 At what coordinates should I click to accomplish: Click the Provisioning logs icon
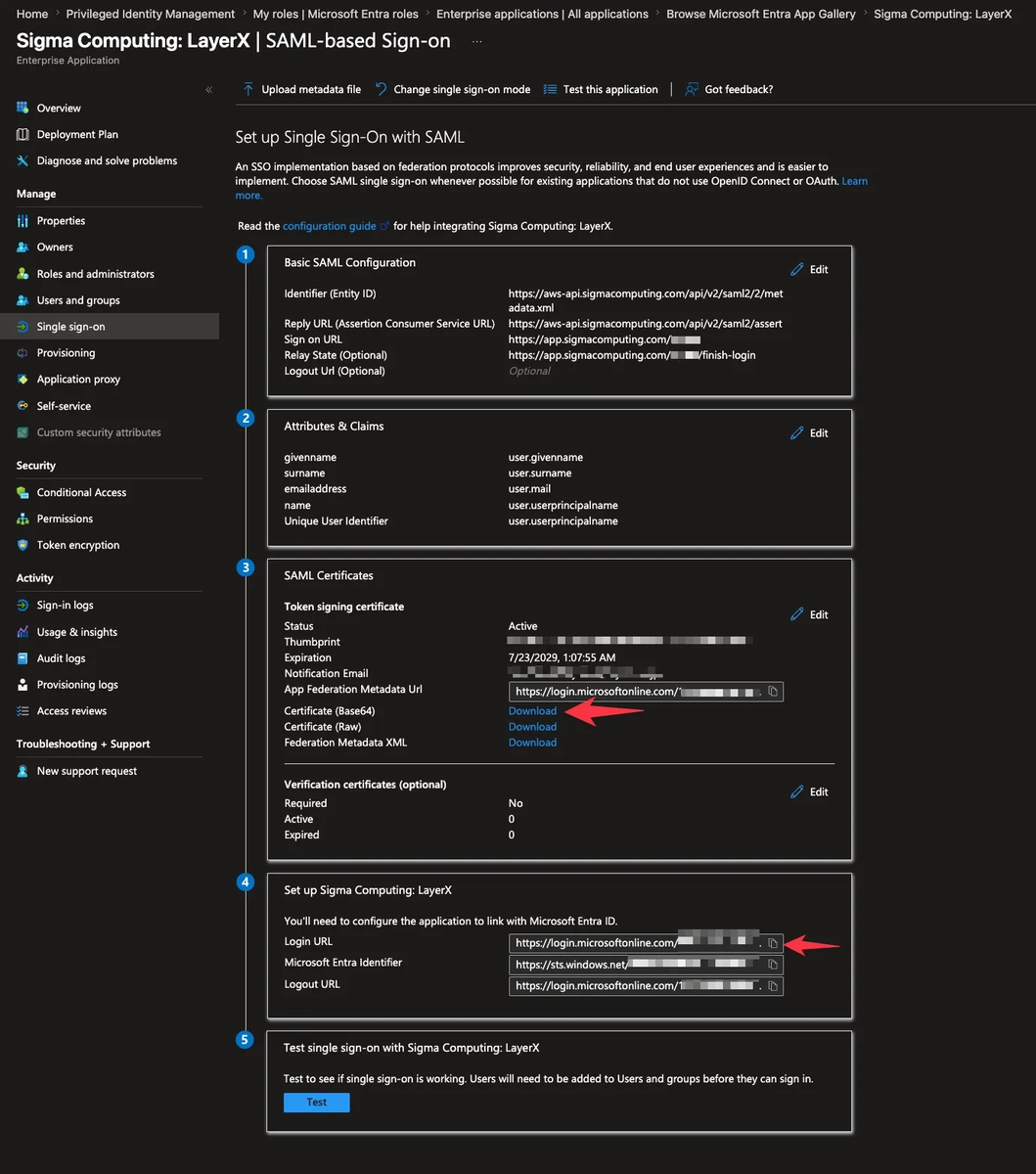23,685
